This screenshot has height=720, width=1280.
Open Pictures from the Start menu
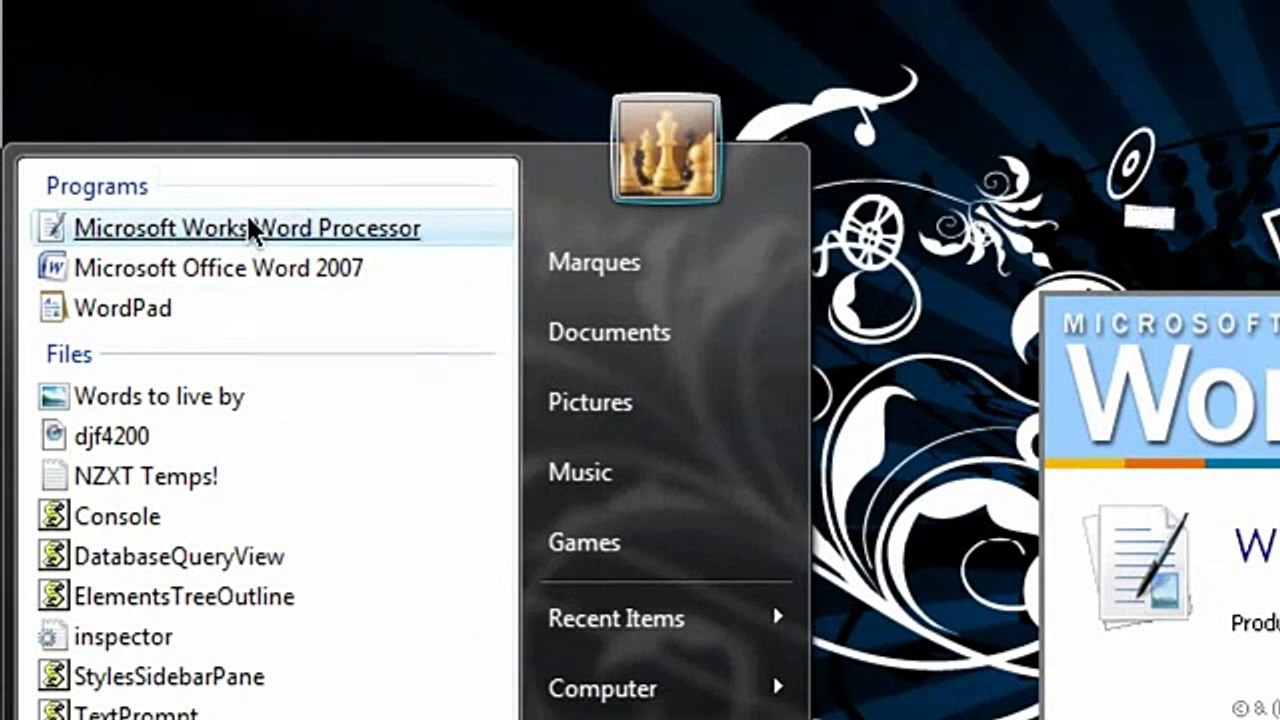point(590,402)
